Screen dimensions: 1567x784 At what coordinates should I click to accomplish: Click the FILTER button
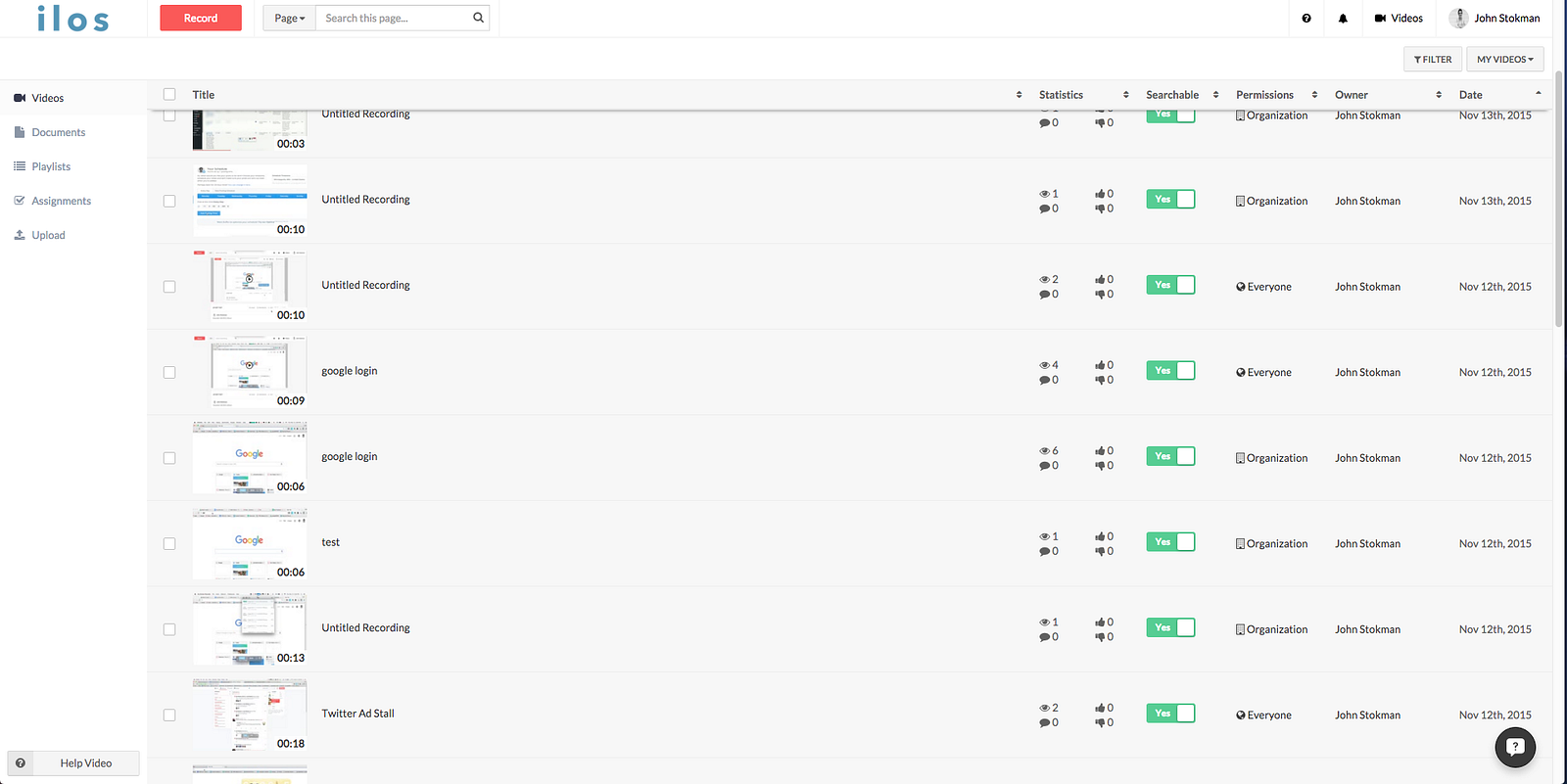coord(1433,60)
